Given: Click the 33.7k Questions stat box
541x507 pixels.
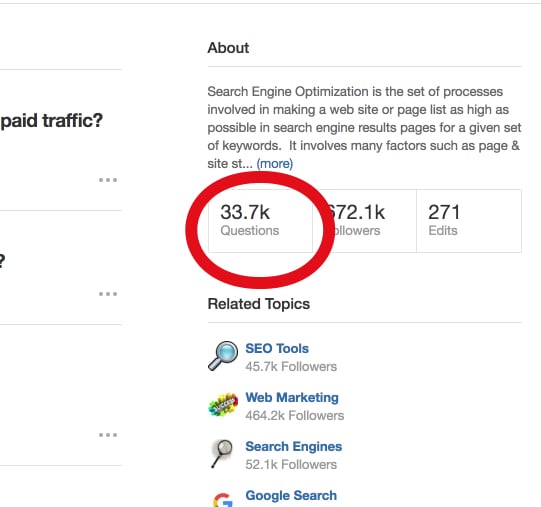Looking at the screenshot, I should (x=260, y=221).
